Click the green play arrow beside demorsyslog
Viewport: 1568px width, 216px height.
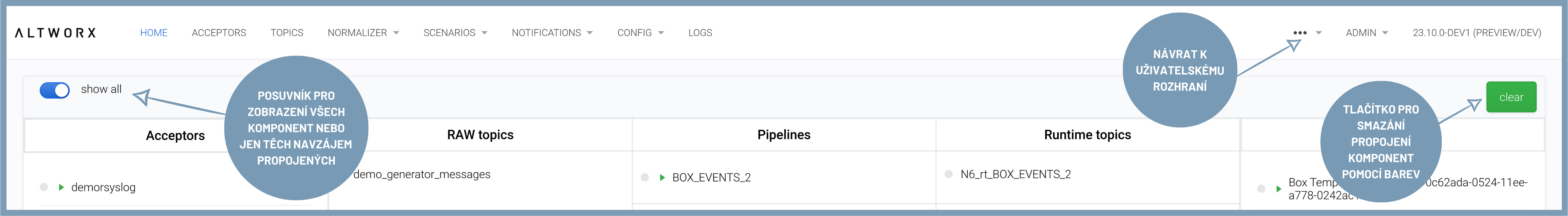[x=61, y=187]
